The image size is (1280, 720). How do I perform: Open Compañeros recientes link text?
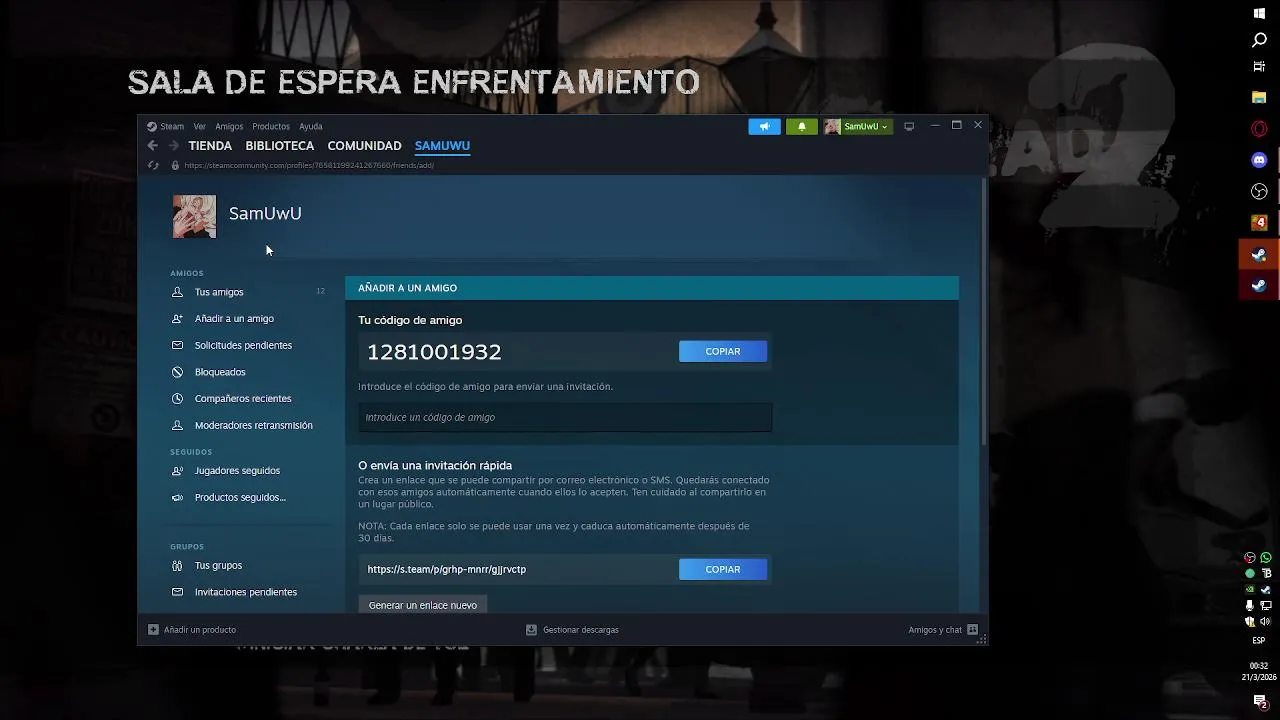[243, 398]
